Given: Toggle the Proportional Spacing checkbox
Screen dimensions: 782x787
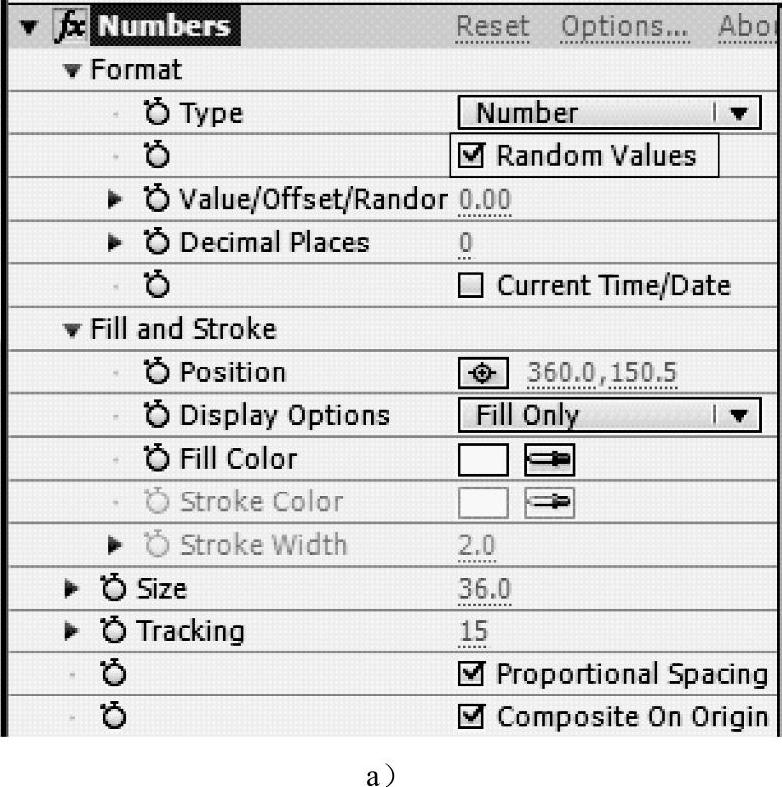Looking at the screenshot, I should point(475,675).
